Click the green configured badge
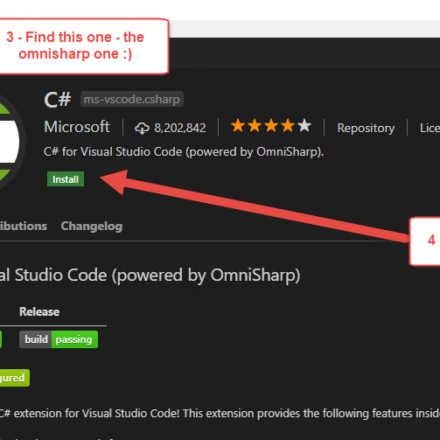The height and width of the screenshot is (440, 440). (x=15, y=378)
